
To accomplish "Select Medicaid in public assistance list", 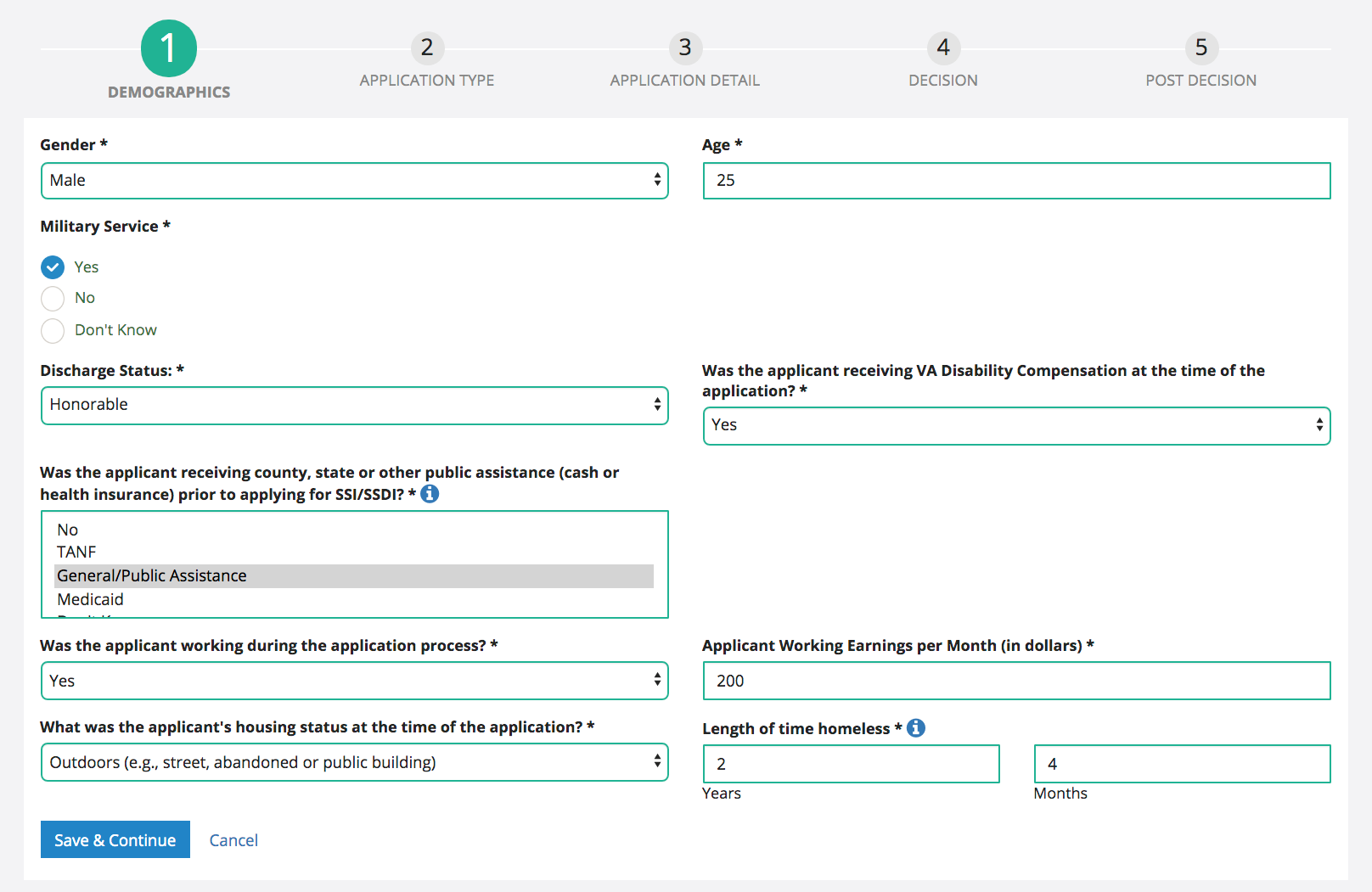I will [354, 599].
